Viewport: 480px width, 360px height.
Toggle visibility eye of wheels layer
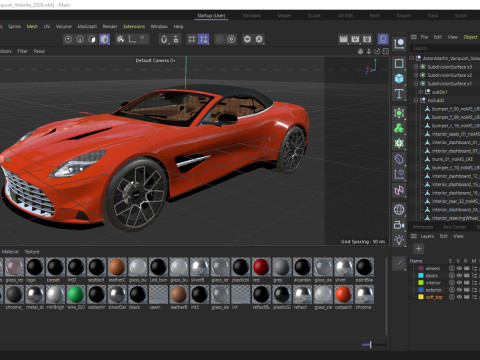(x=459, y=268)
